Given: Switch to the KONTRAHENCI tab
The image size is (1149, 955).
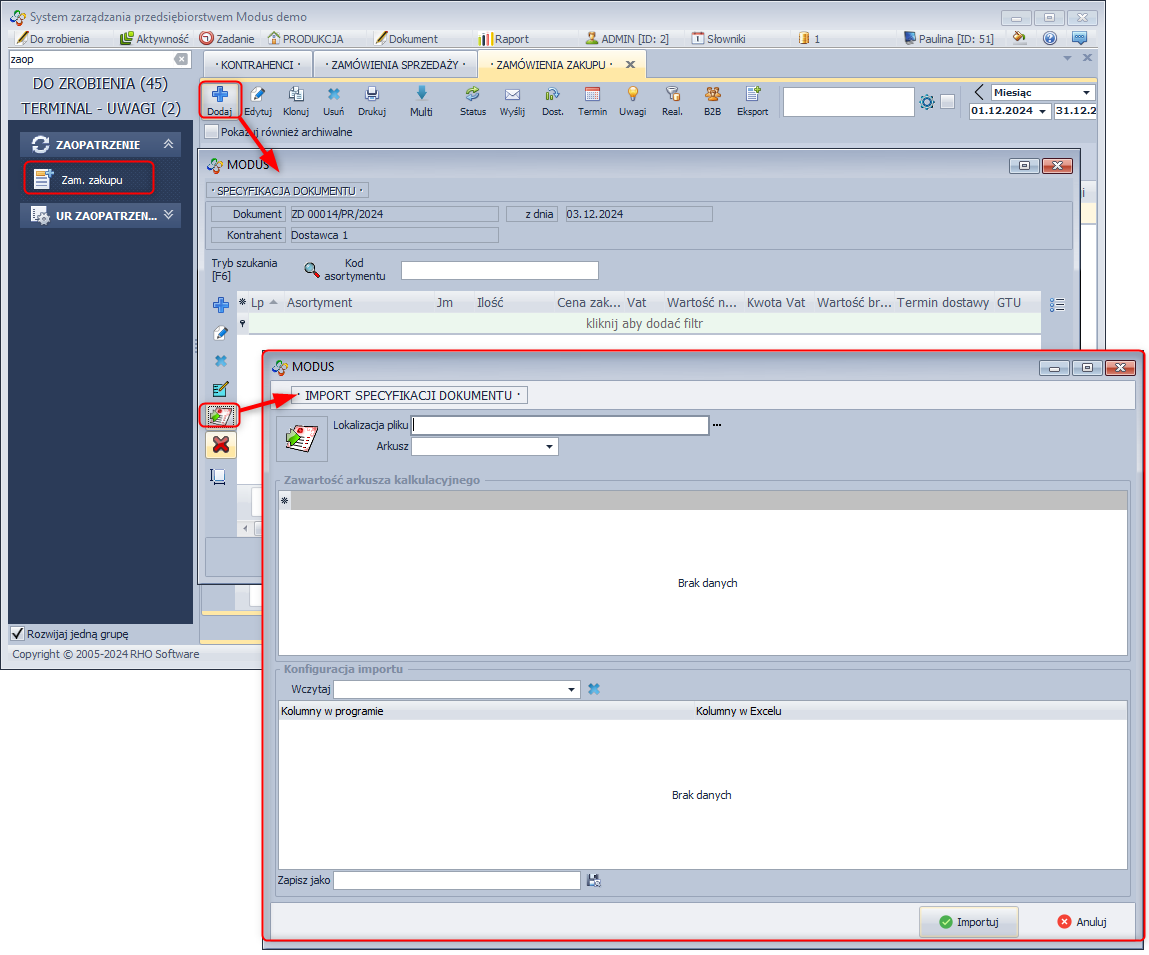Looking at the screenshot, I should tap(256, 65).
